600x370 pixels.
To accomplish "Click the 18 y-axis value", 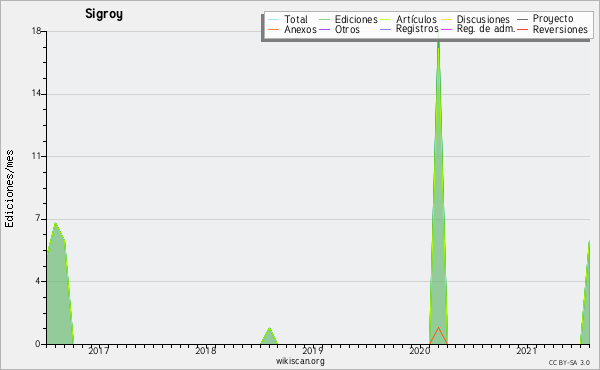I will click(x=36, y=31).
